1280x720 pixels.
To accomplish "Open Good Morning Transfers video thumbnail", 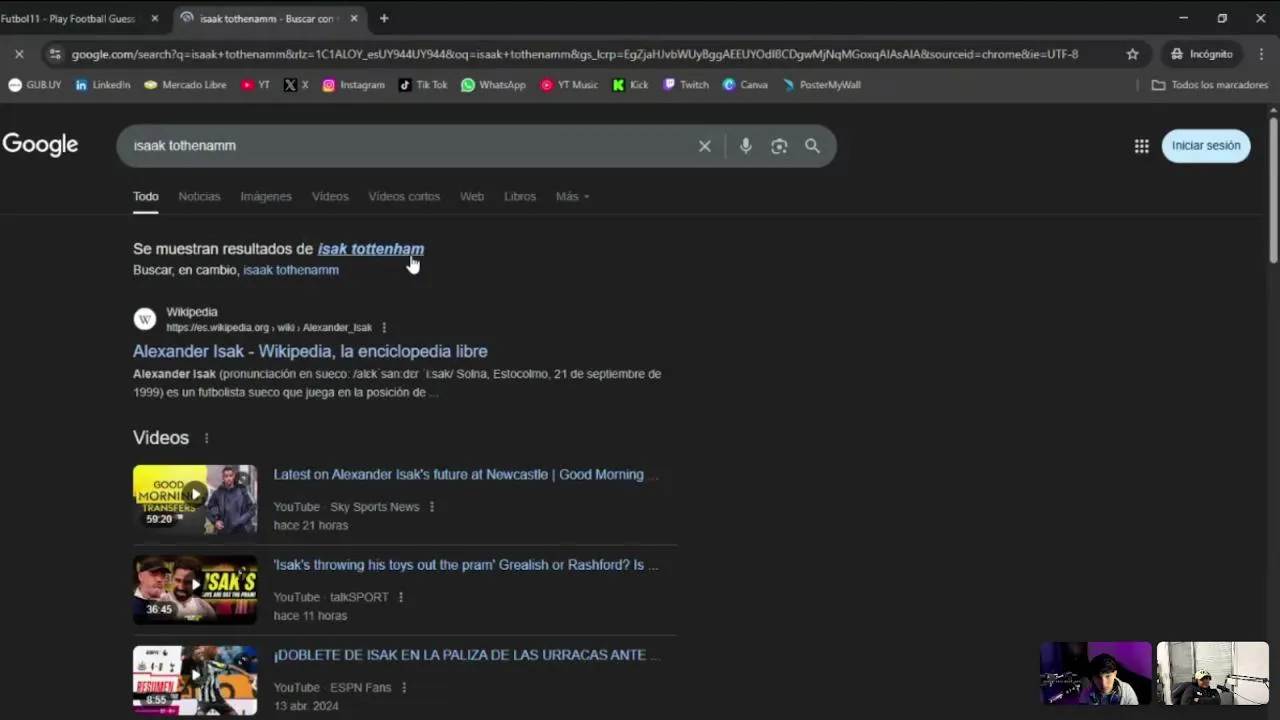I will click(195, 499).
